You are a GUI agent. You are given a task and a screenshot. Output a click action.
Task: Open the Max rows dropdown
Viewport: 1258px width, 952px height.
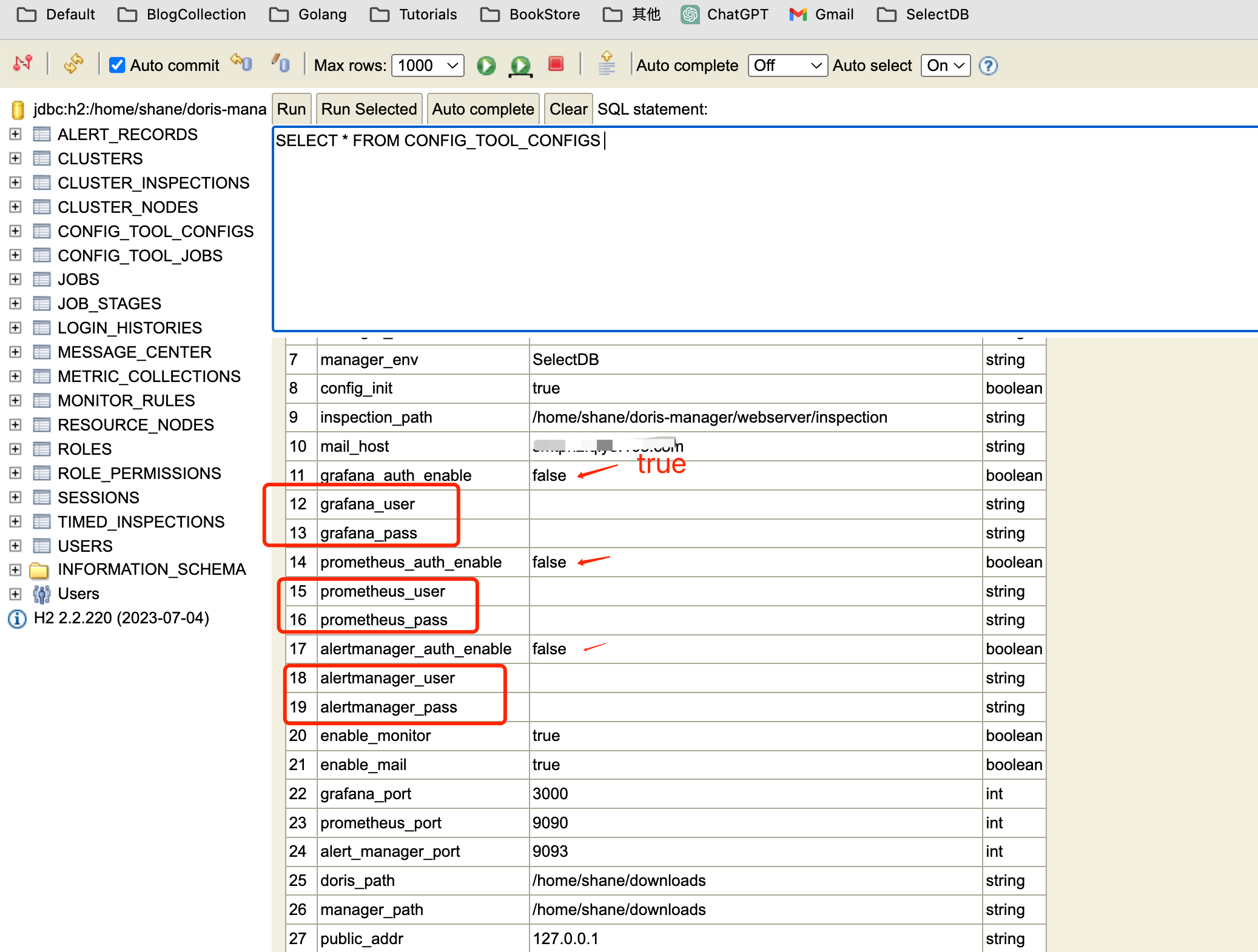pyautogui.click(x=428, y=65)
